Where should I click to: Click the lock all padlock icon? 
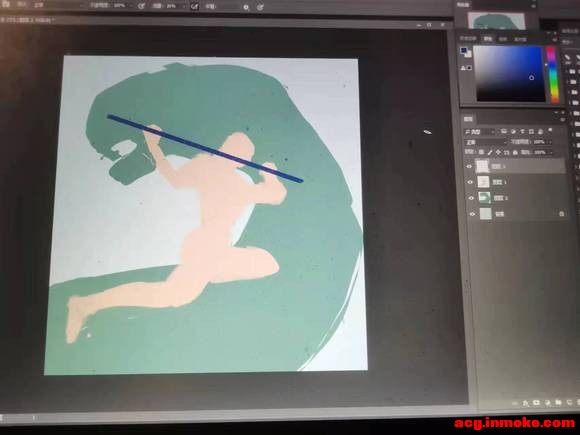pyautogui.click(x=515, y=152)
